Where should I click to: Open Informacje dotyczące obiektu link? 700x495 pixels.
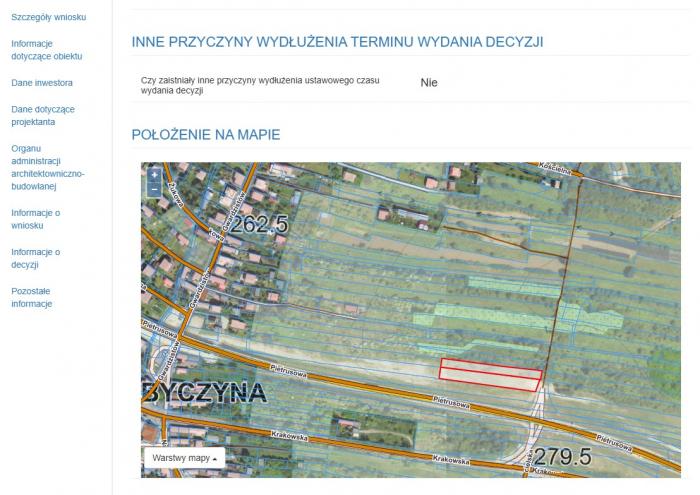46,50
